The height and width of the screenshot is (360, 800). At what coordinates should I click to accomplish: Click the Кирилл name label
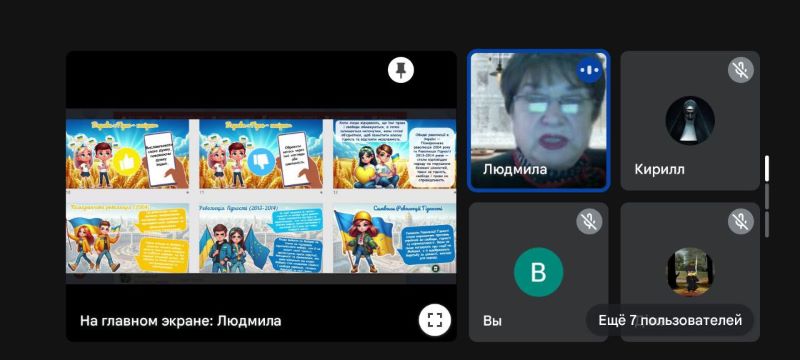coord(659,169)
